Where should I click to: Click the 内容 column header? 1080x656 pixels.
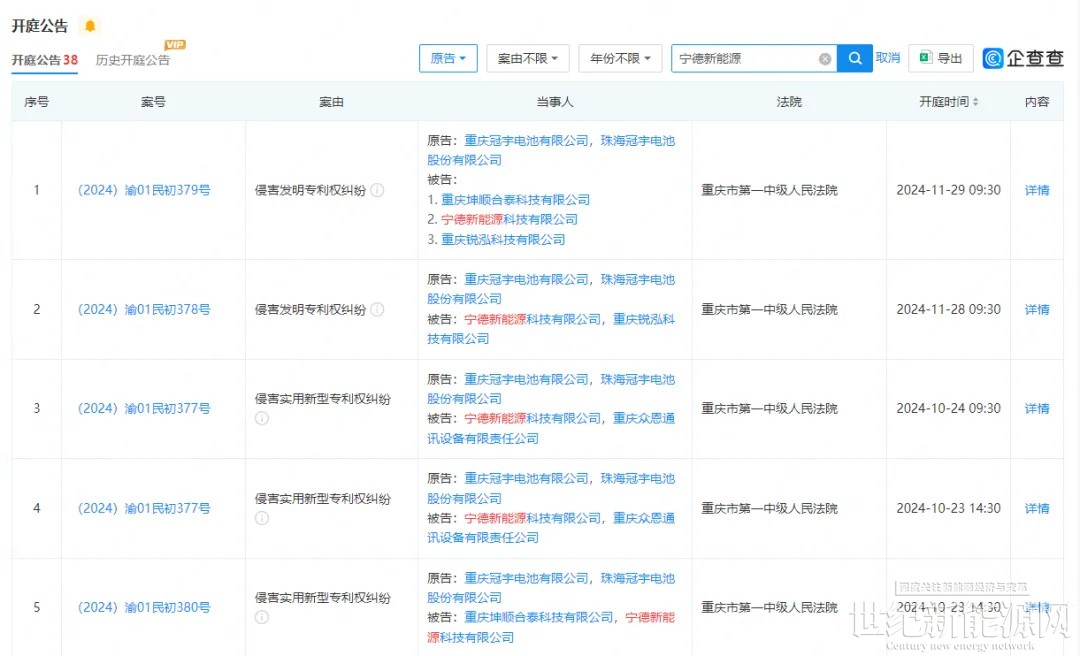click(1037, 102)
